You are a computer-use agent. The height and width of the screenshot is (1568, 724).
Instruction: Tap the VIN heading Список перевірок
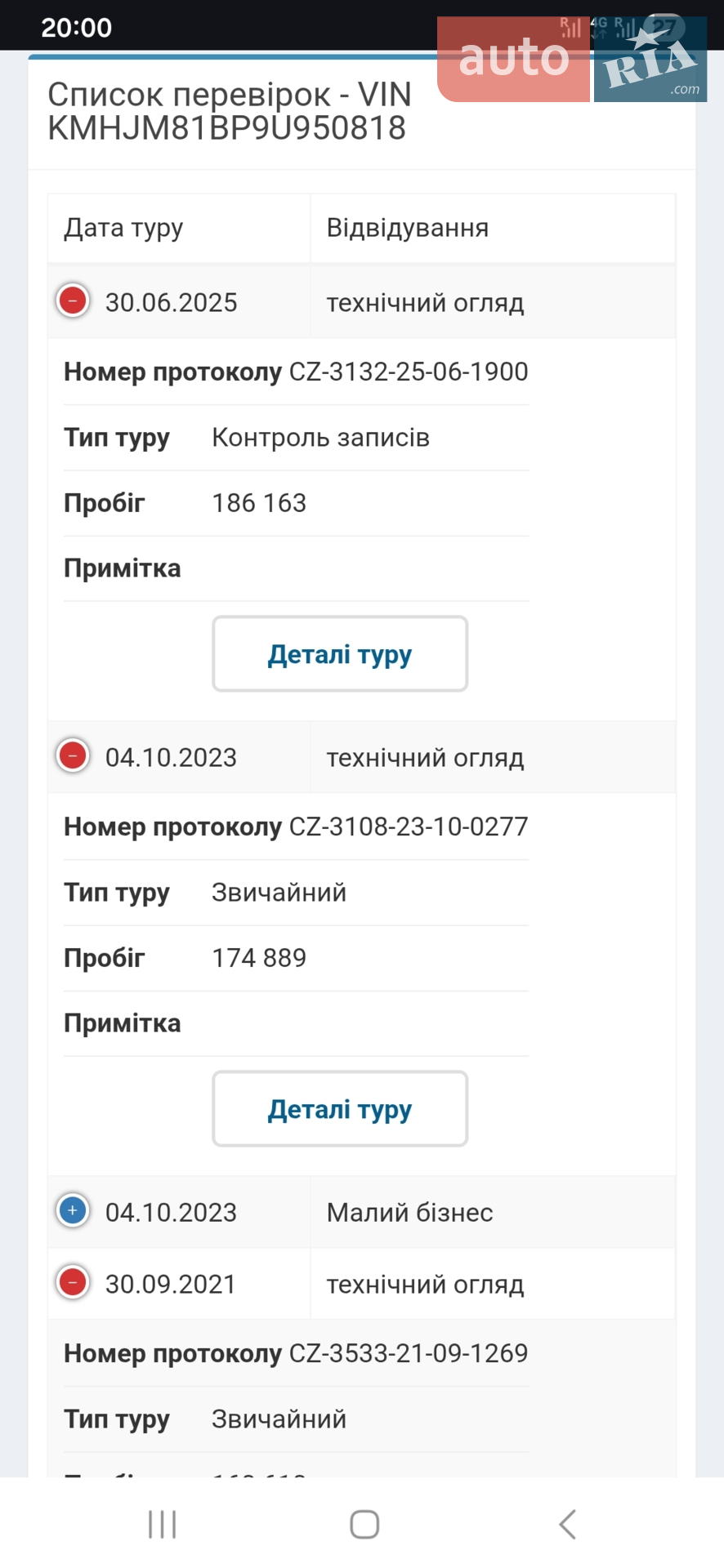coord(189,95)
